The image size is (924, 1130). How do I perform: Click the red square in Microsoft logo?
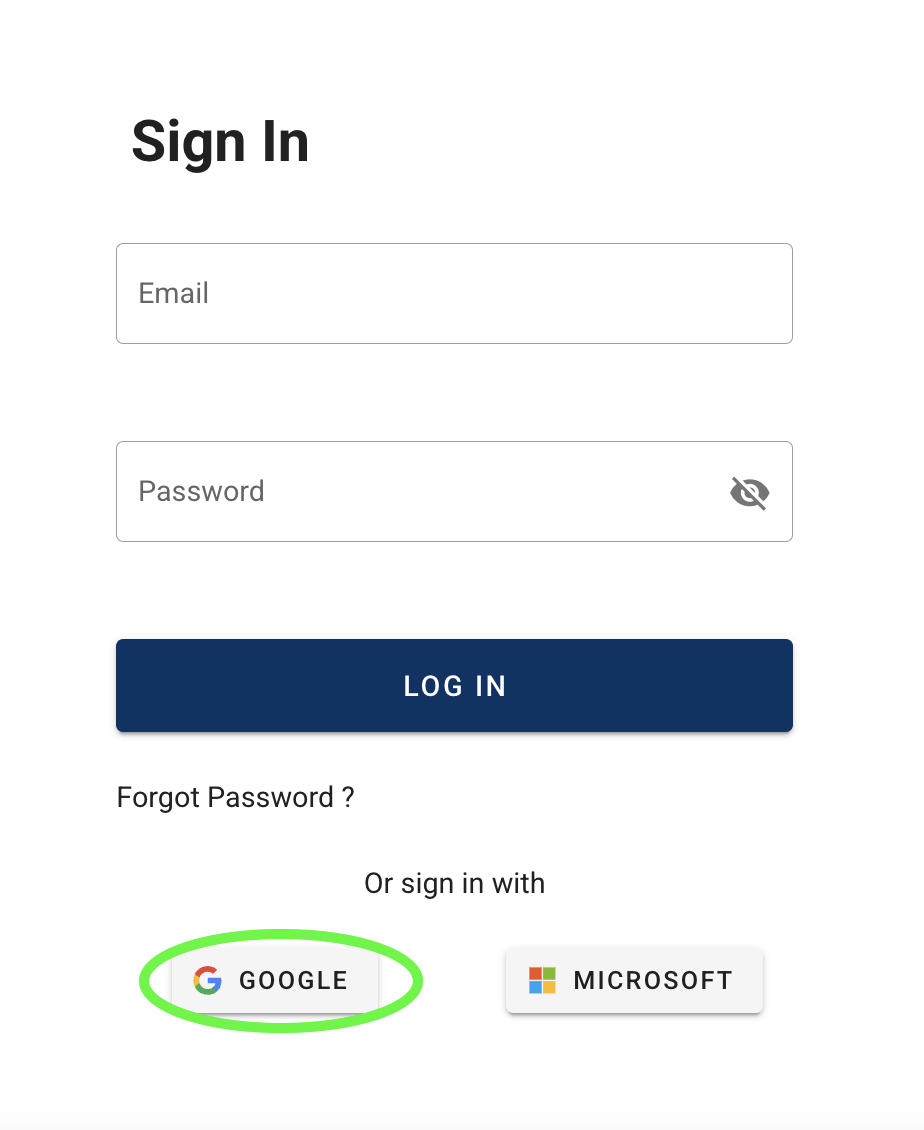click(x=535, y=973)
